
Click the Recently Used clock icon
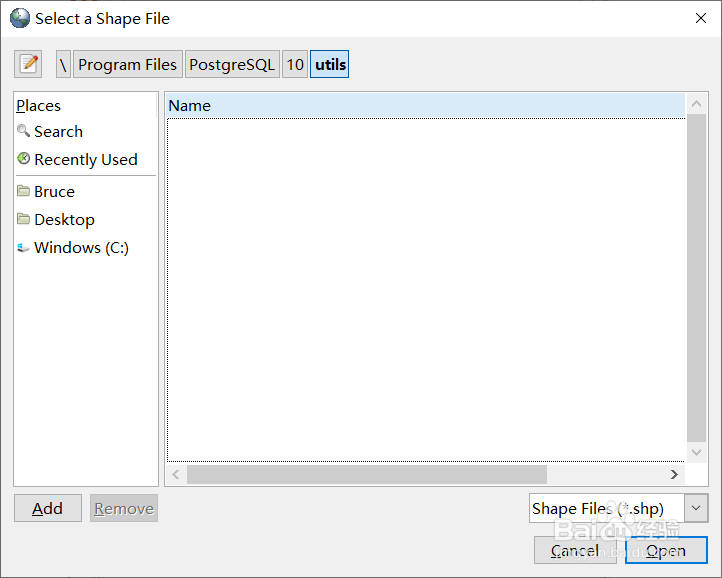coord(23,159)
